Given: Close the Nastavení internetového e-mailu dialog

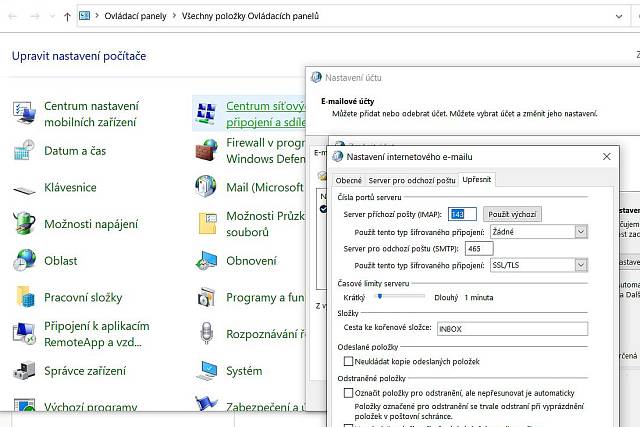Looking at the screenshot, I should (x=607, y=157).
